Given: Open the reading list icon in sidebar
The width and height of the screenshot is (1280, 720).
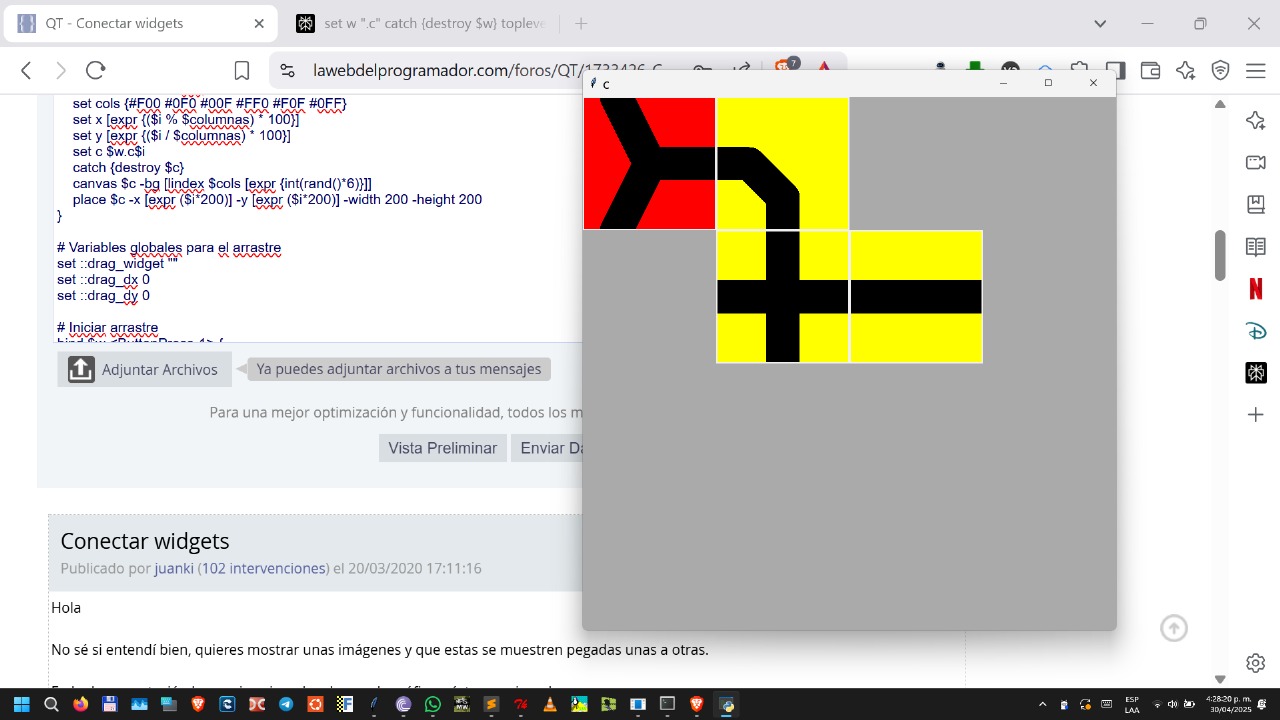Looking at the screenshot, I should 1256,246.
